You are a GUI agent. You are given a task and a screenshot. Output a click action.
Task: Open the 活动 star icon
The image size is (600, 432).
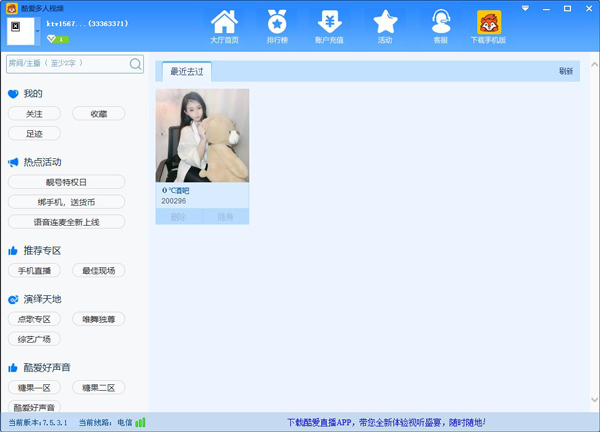point(385,22)
